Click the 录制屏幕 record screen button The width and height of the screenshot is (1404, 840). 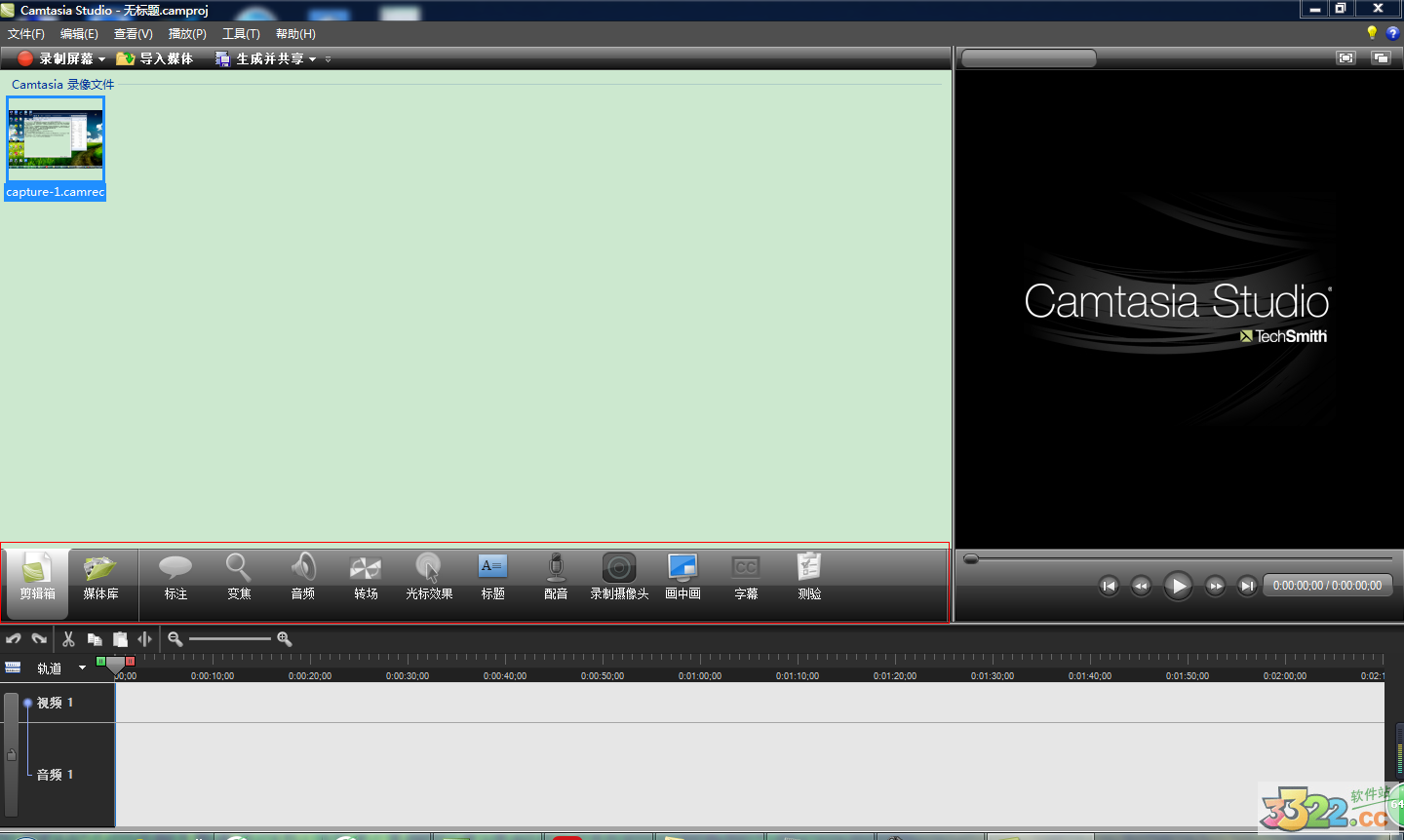coord(56,58)
